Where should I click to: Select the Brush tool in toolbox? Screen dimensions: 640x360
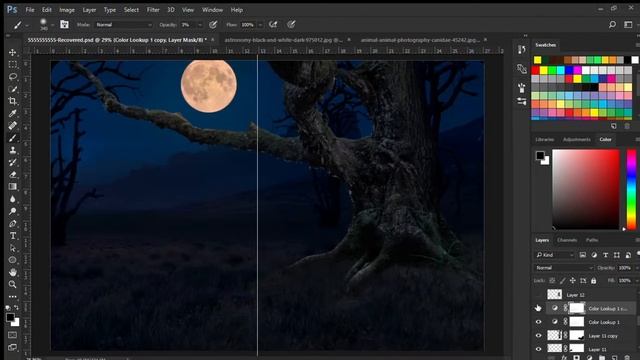coord(13,138)
